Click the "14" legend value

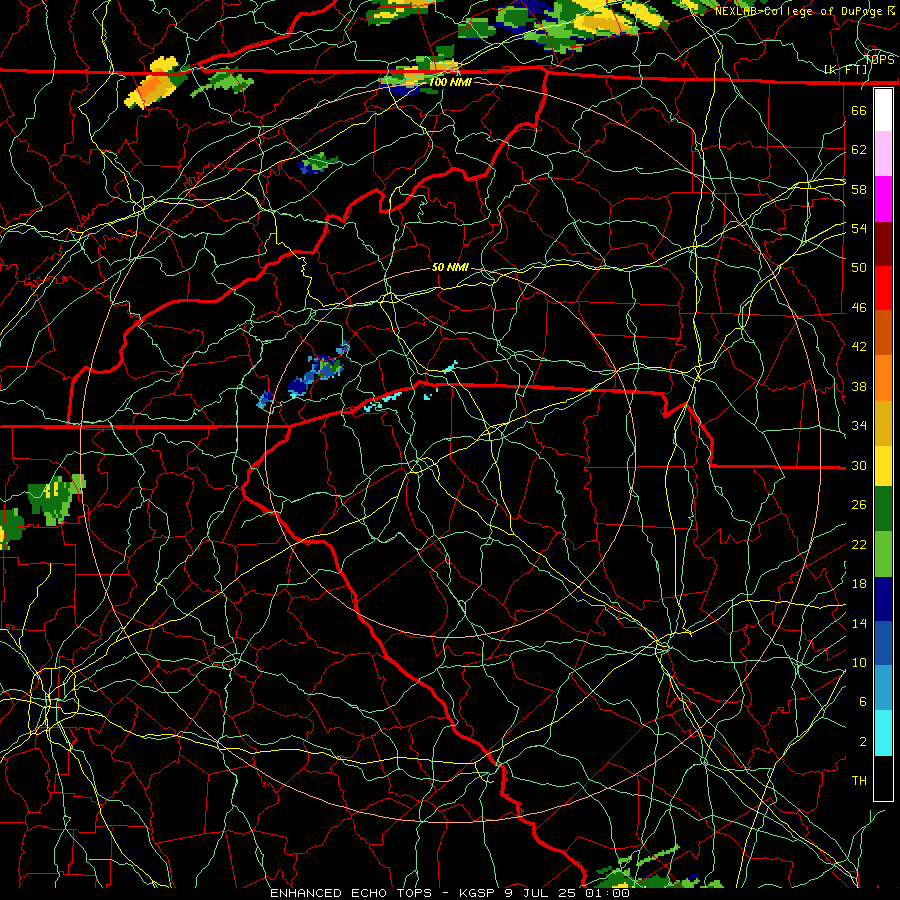(859, 623)
